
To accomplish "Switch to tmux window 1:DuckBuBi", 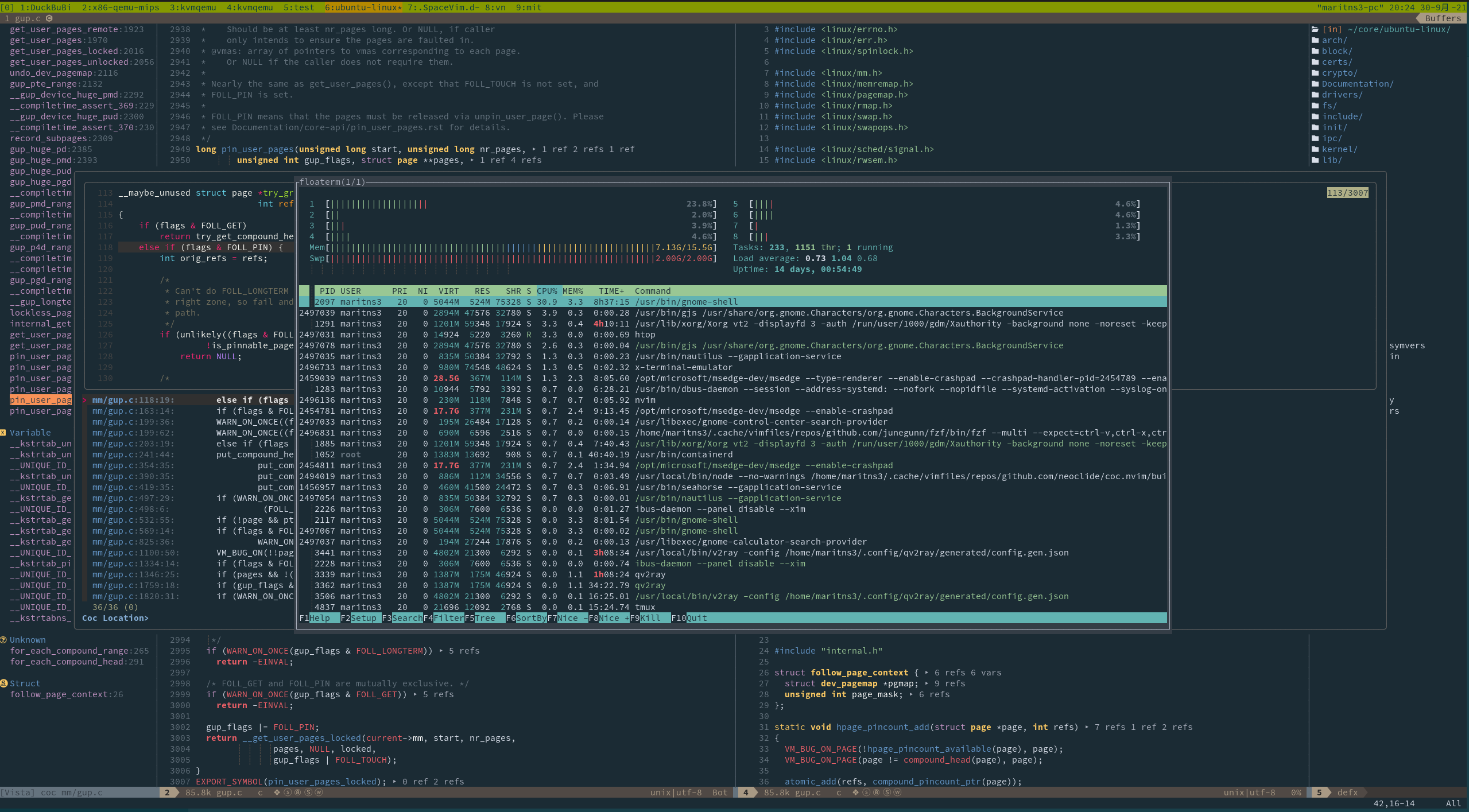I will point(45,7).
